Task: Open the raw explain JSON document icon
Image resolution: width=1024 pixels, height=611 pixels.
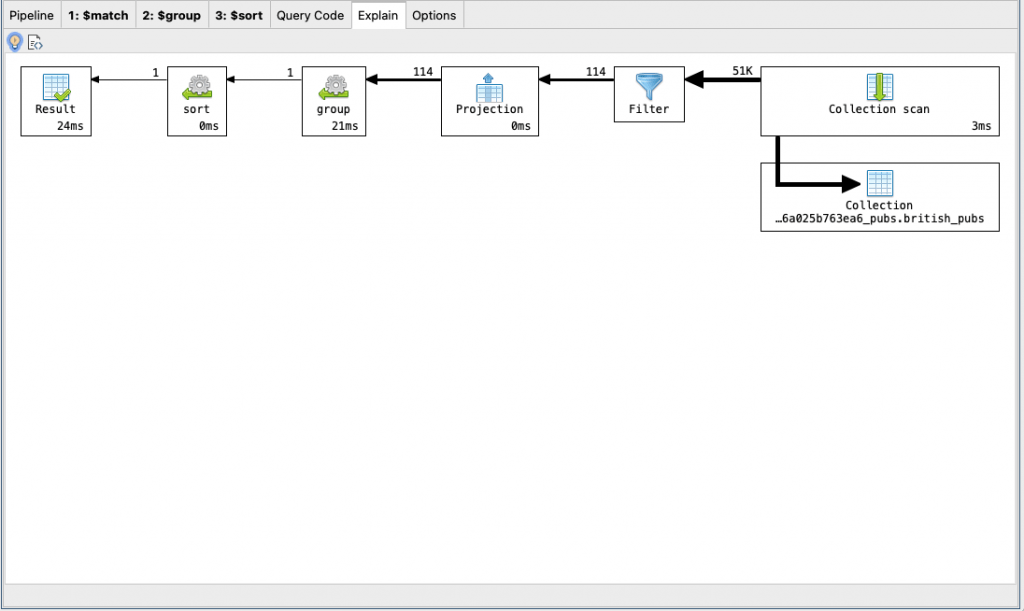Action: 36,42
